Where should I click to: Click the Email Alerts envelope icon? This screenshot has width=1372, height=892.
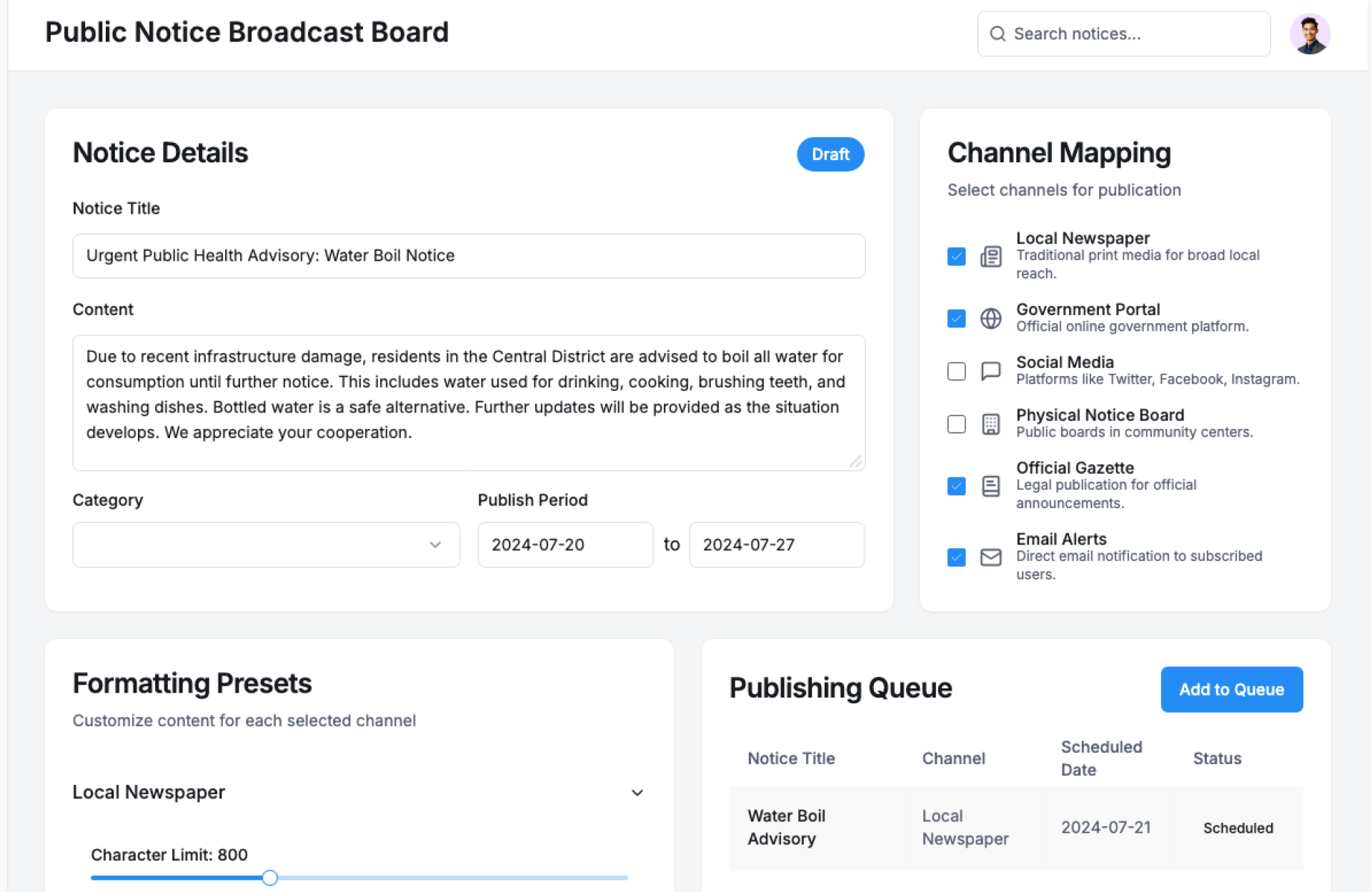[x=990, y=557]
